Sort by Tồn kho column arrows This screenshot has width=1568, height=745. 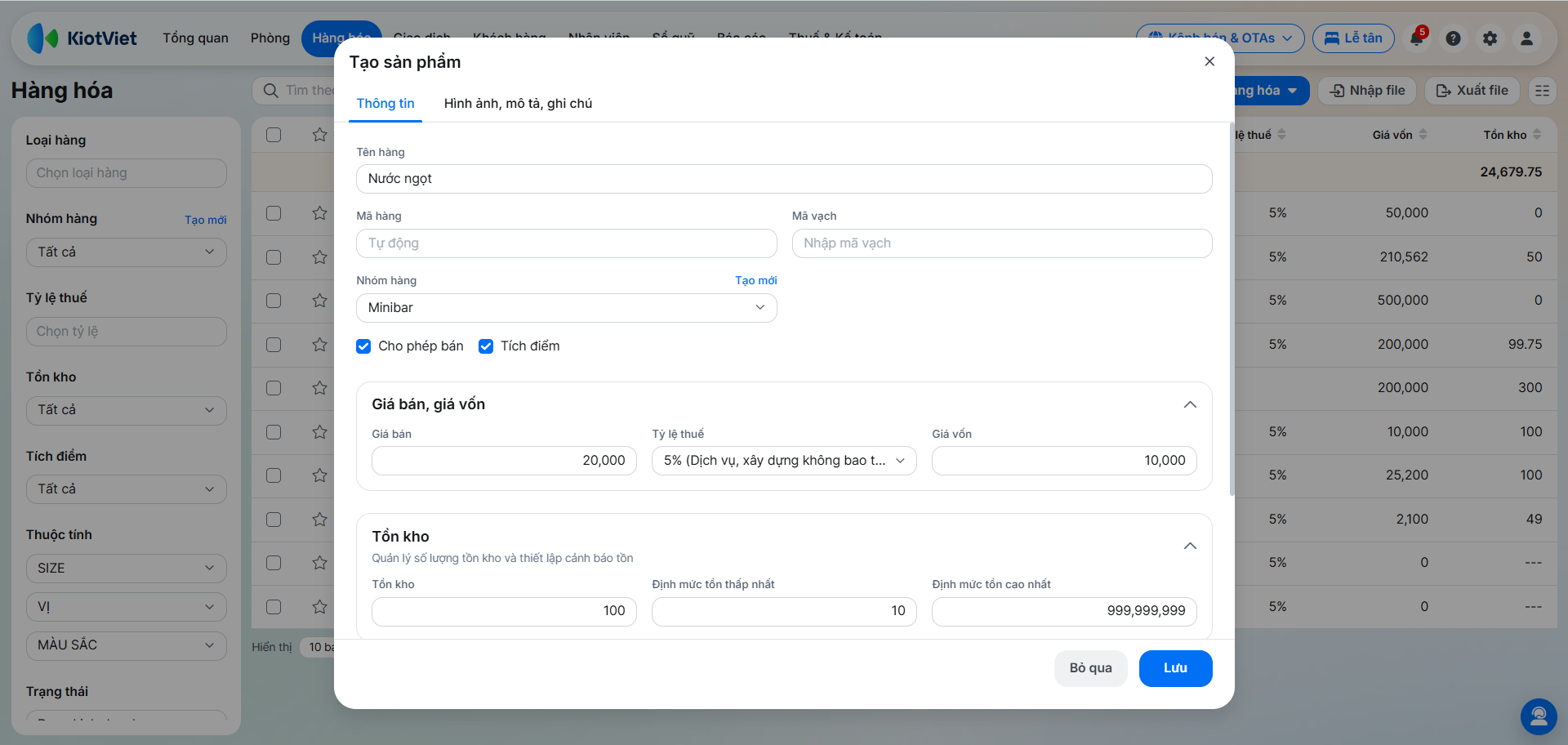click(x=1537, y=134)
